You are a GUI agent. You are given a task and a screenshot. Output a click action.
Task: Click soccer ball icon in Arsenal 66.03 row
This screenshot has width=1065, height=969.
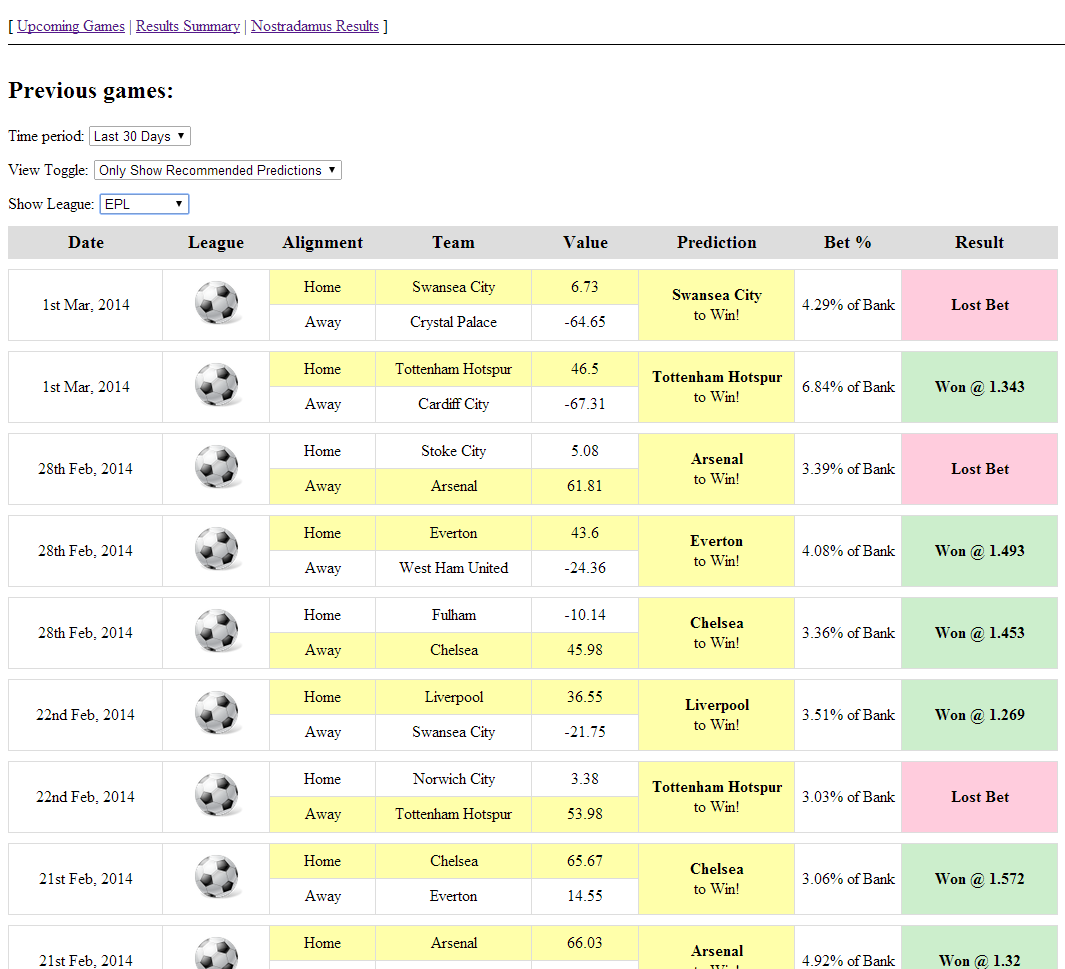(217, 954)
